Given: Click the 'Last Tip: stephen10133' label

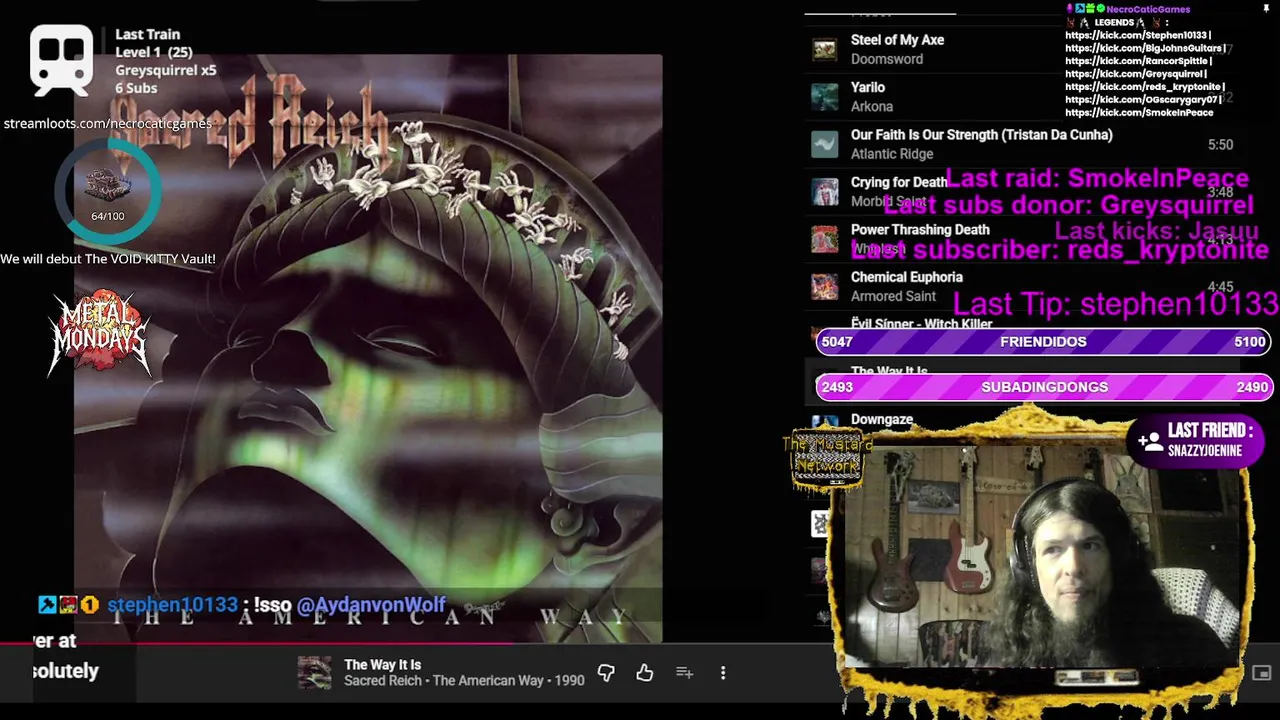Looking at the screenshot, I should 1116,303.
